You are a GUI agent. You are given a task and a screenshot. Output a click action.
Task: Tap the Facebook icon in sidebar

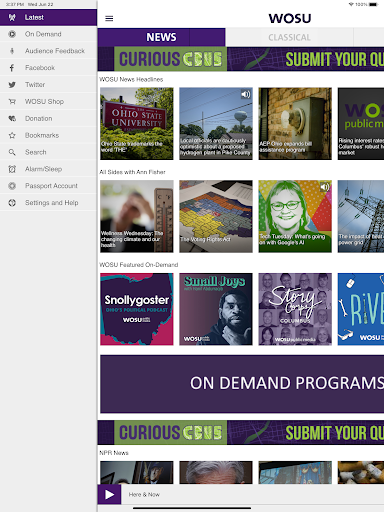(x=12, y=68)
